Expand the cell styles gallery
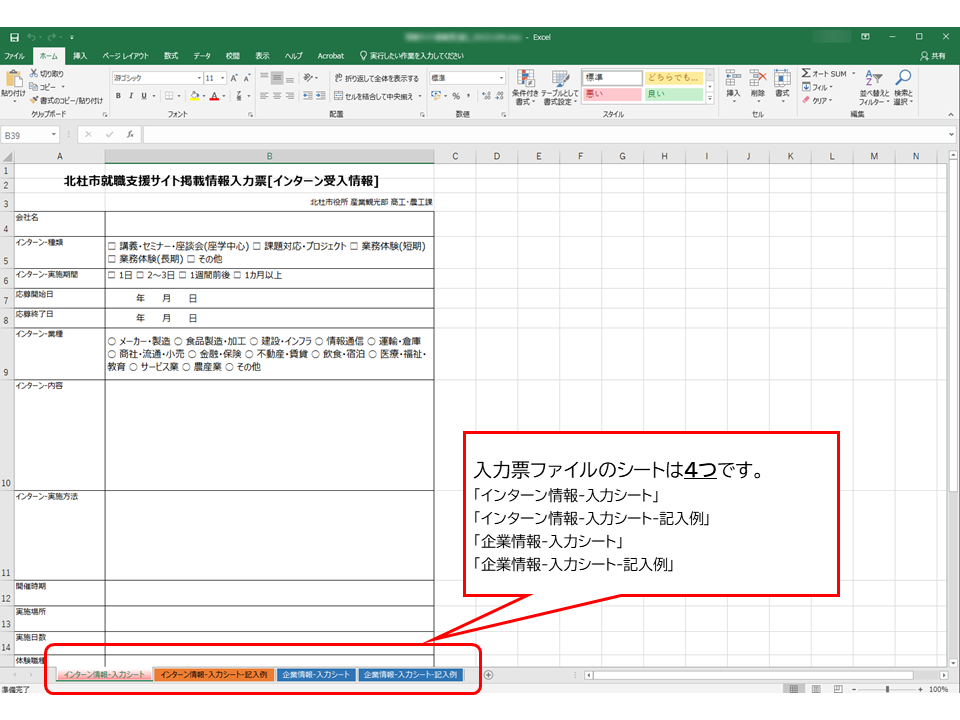Viewport: 960px width, 720px height. [x=710, y=98]
